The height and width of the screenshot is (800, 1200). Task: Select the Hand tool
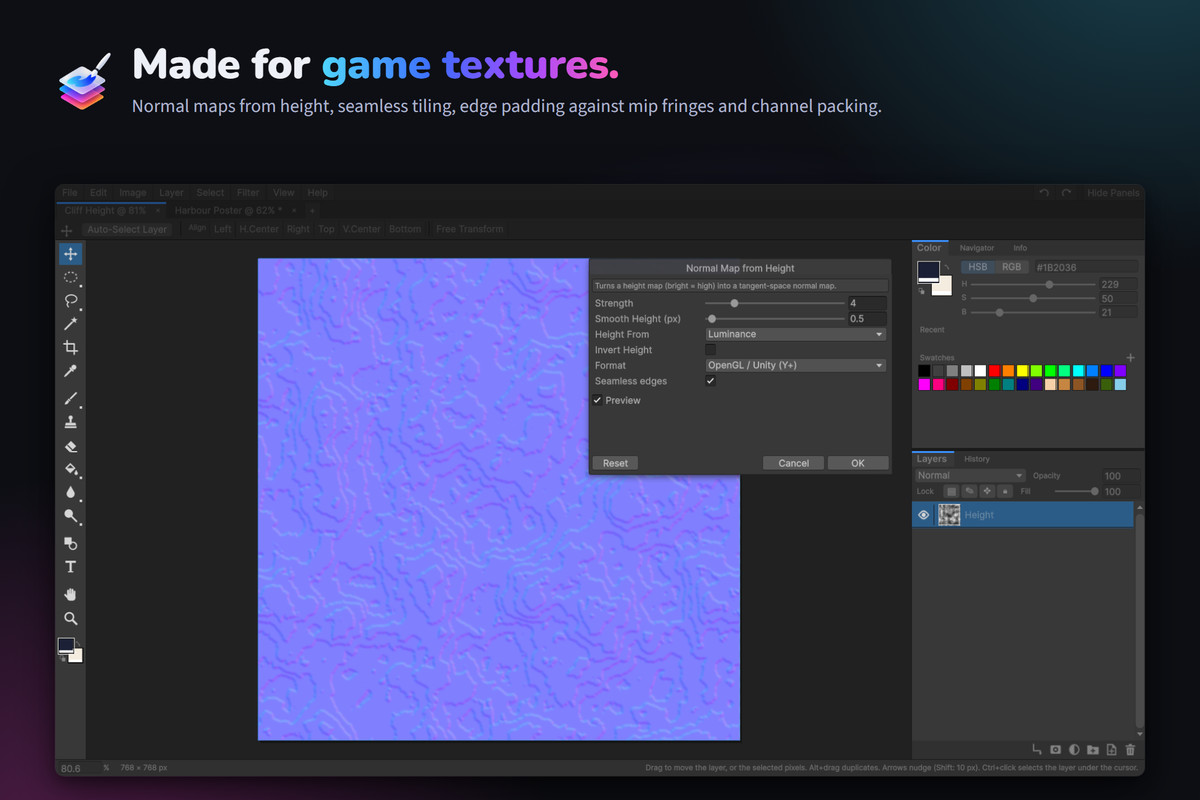[70, 594]
